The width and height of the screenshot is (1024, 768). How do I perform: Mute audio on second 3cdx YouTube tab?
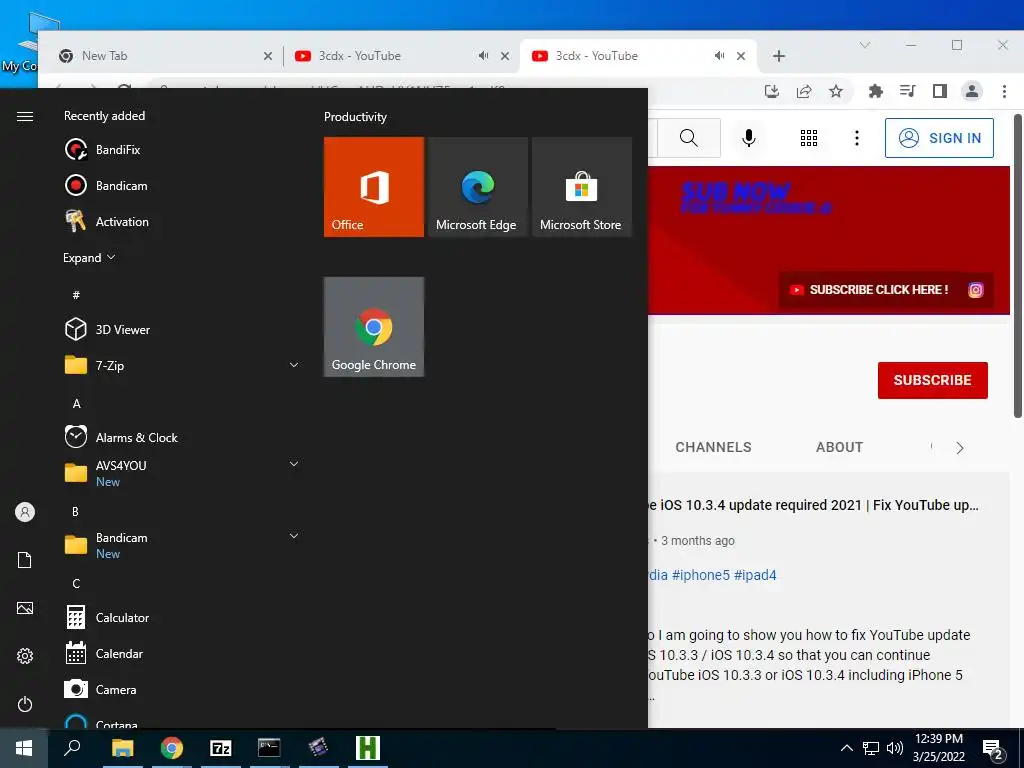click(483, 56)
